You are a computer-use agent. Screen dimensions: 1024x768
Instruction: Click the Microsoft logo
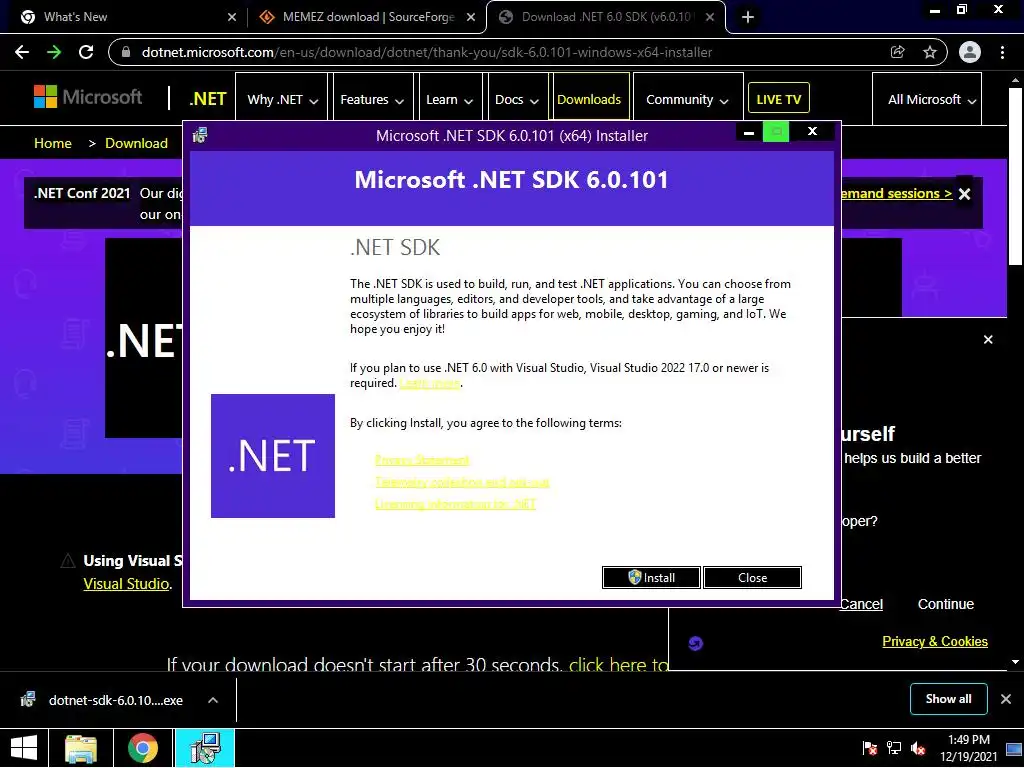(x=88, y=97)
